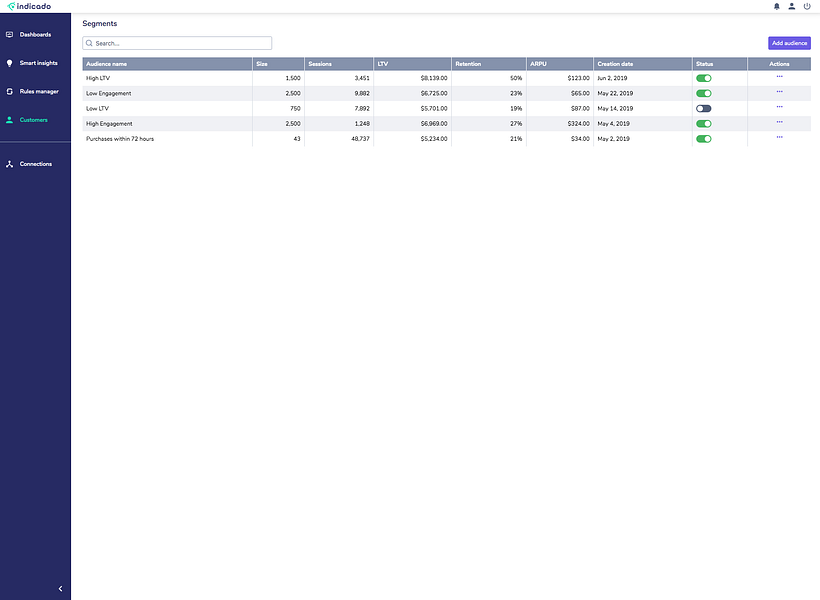The width and height of the screenshot is (820, 600).
Task: Toggle Low Engagement segment status
Action: point(703,94)
